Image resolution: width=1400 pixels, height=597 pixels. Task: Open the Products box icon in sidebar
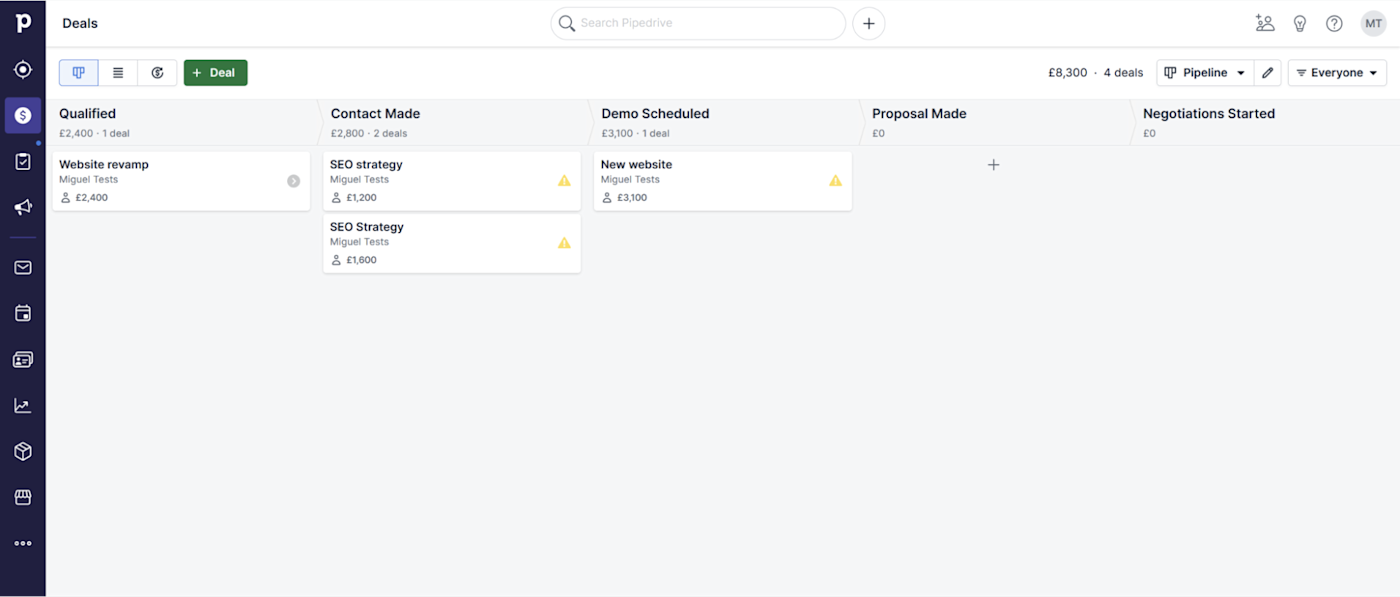(x=22, y=452)
